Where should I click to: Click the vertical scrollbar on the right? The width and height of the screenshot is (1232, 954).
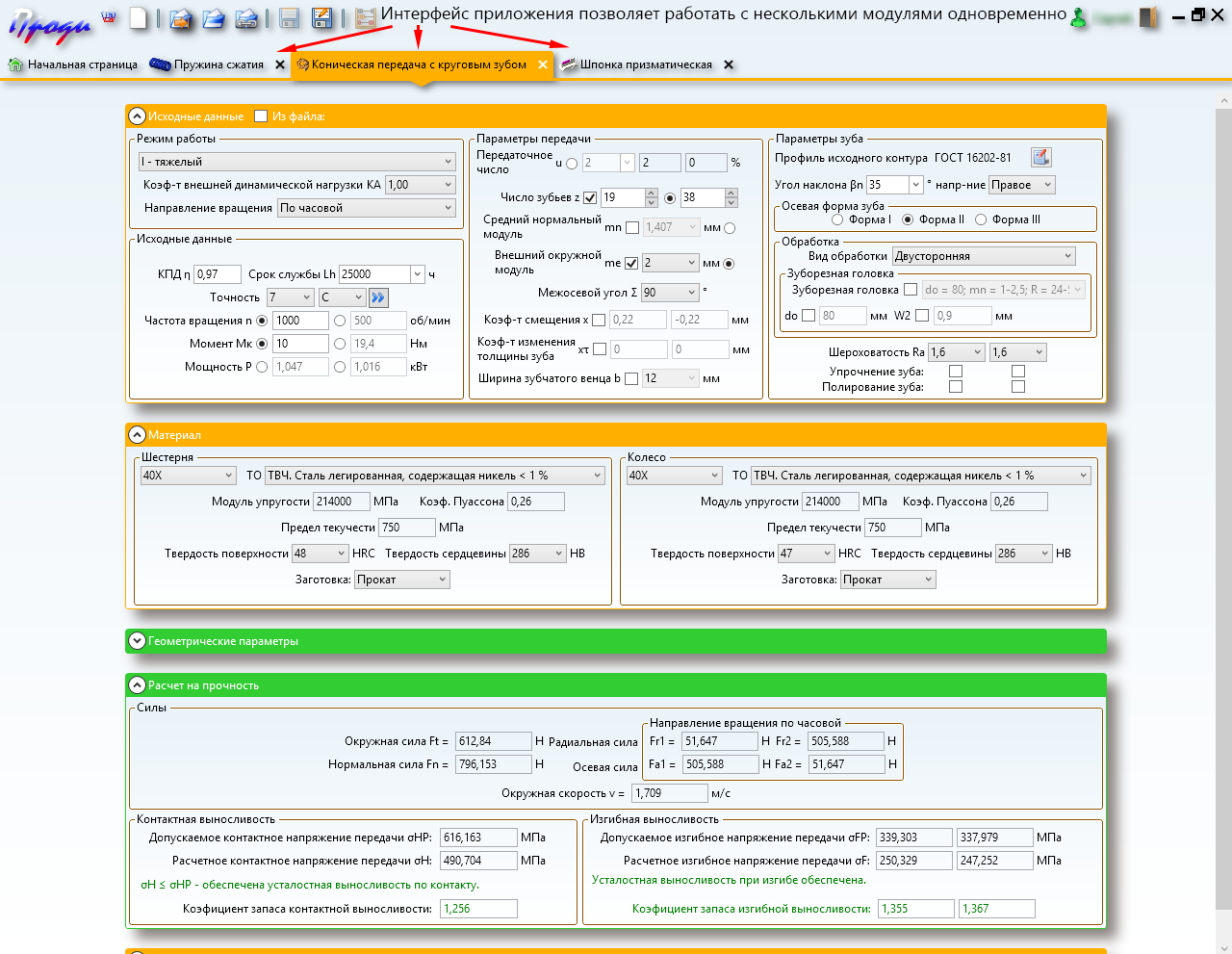[x=1223, y=481]
